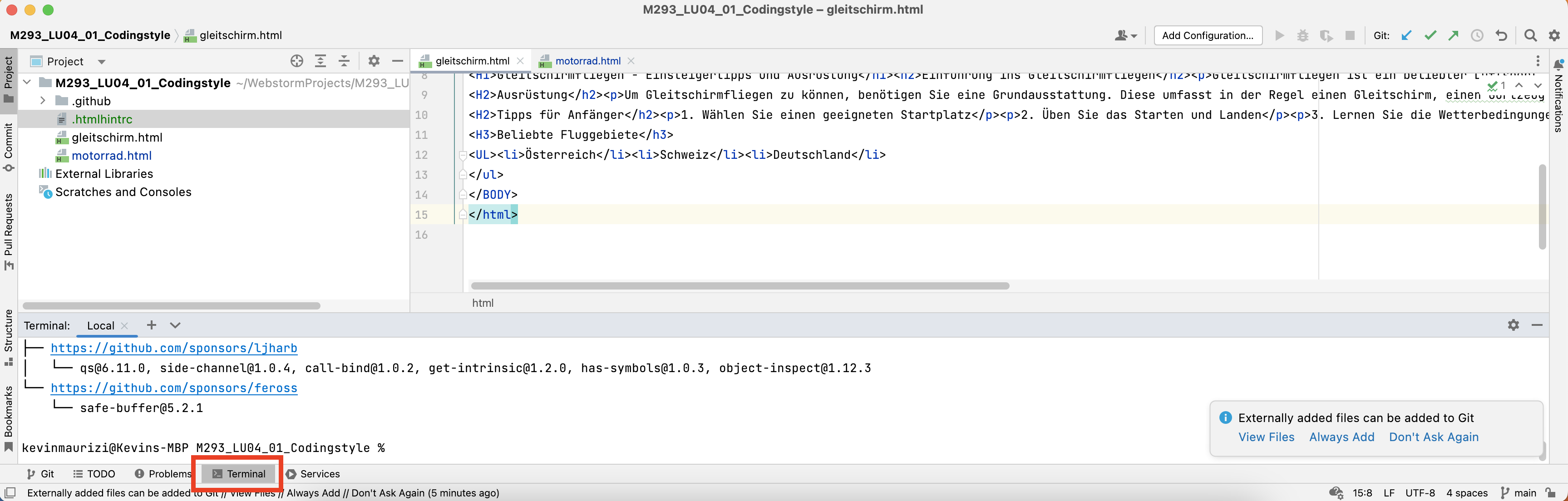
Task: Click the Stop square icon
Action: point(1350,35)
